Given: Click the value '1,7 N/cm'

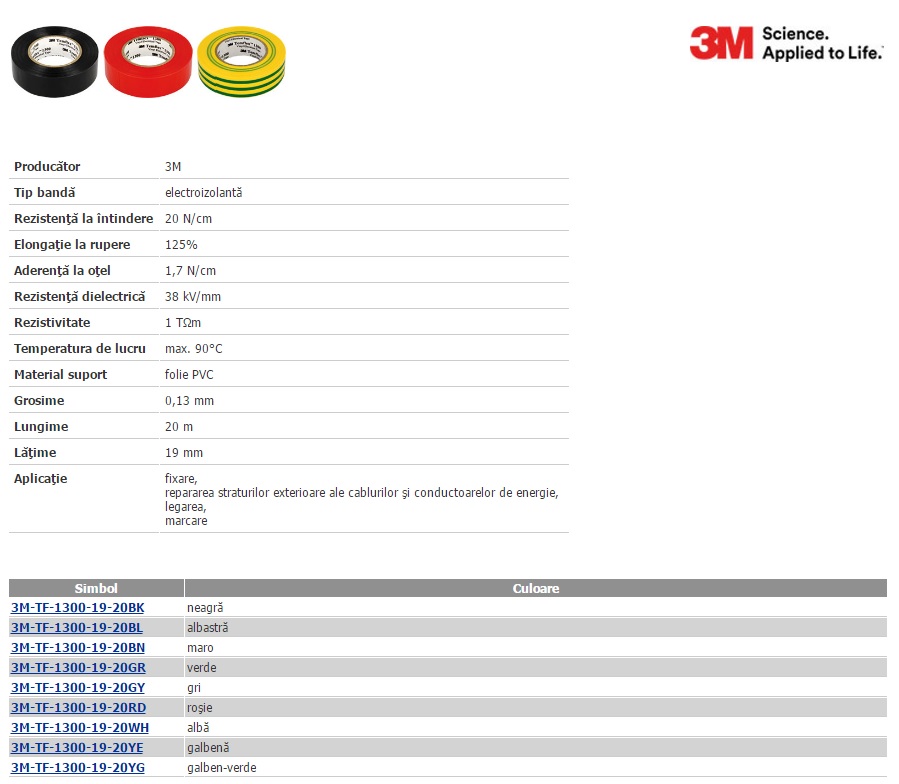Looking at the screenshot, I should point(190,271).
